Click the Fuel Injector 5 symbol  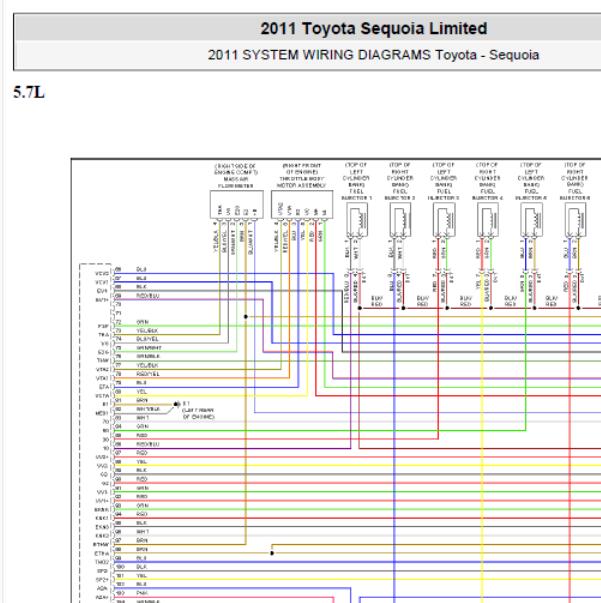tap(531, 220)
